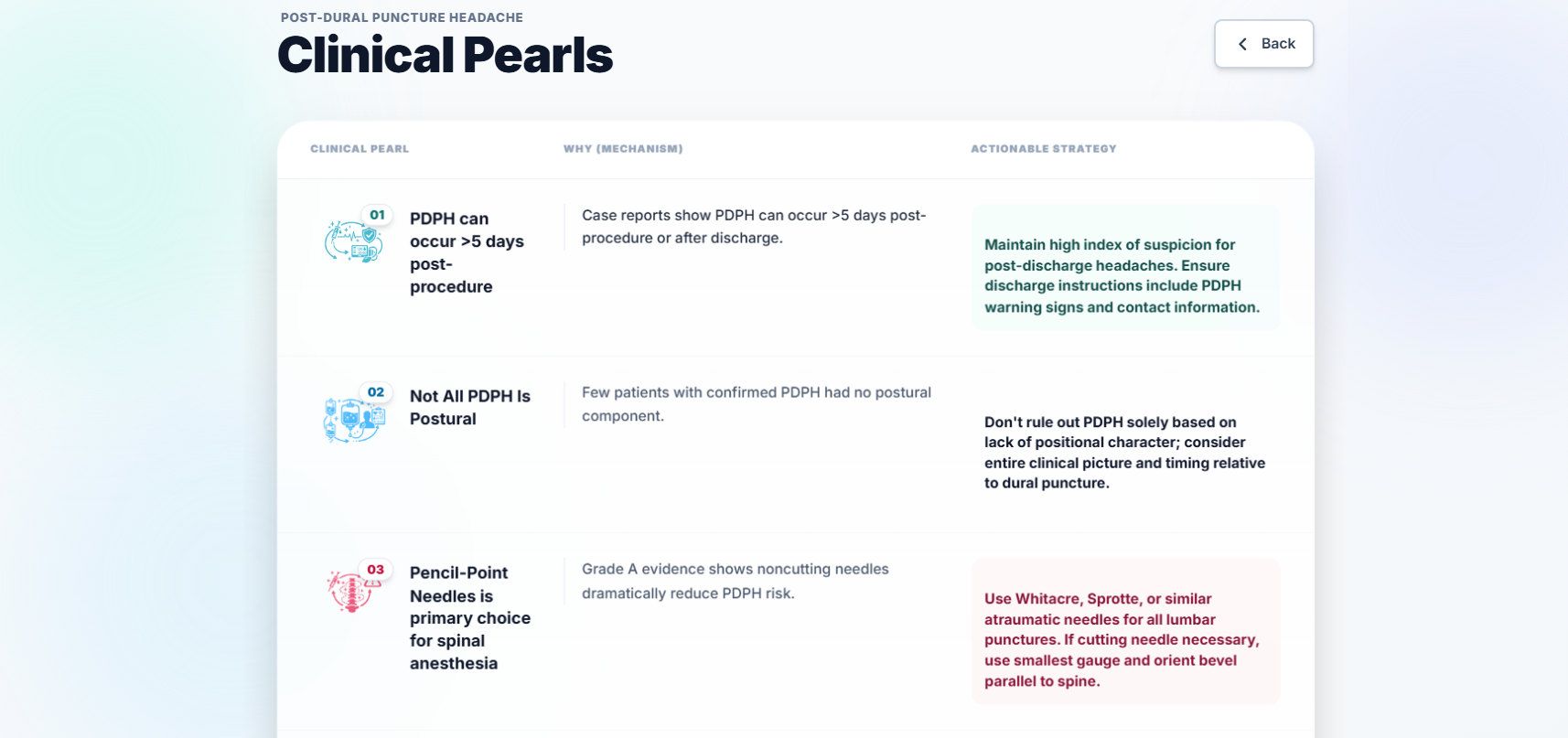The image size is (1568, 738).
Task: Click the Grade A evidence mechanism text
Action: pos(736,582)
